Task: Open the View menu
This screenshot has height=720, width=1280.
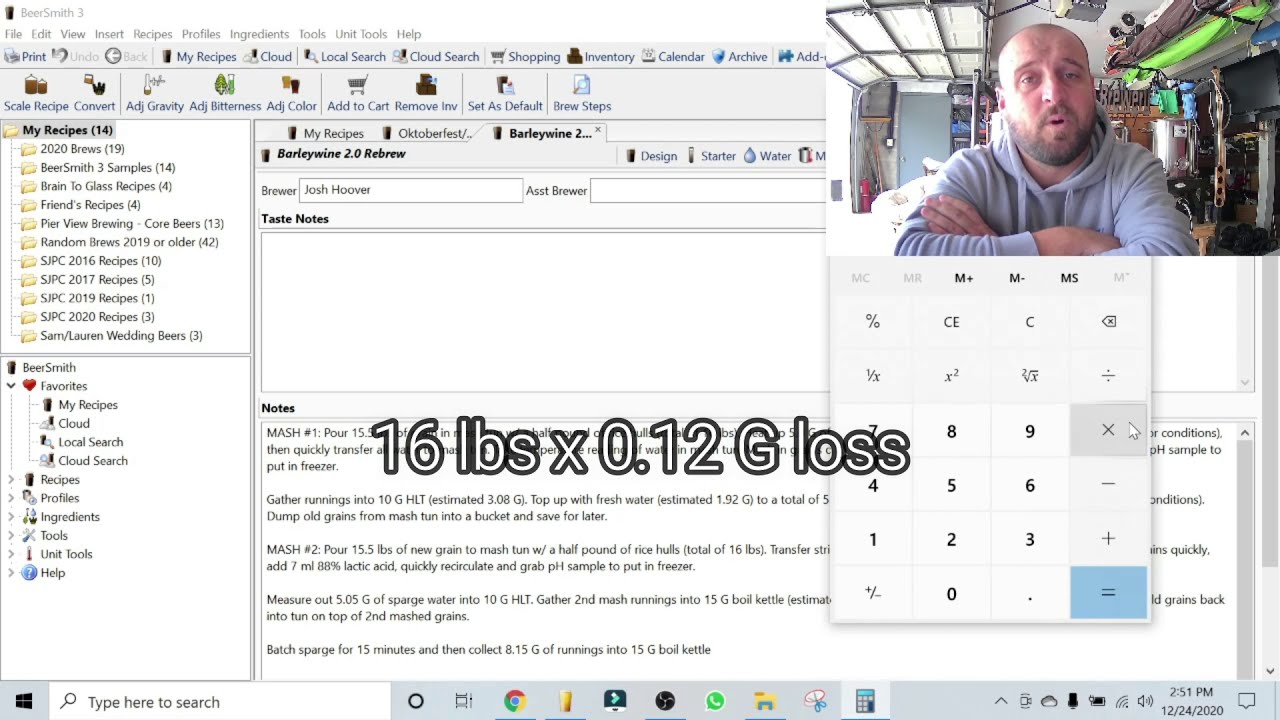Action: (73, 34)
